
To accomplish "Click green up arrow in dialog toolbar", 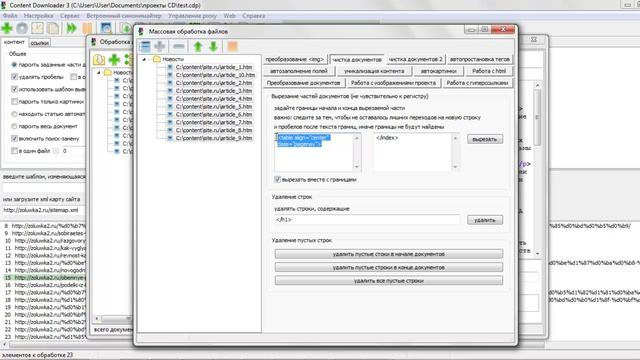I will 198,47.
